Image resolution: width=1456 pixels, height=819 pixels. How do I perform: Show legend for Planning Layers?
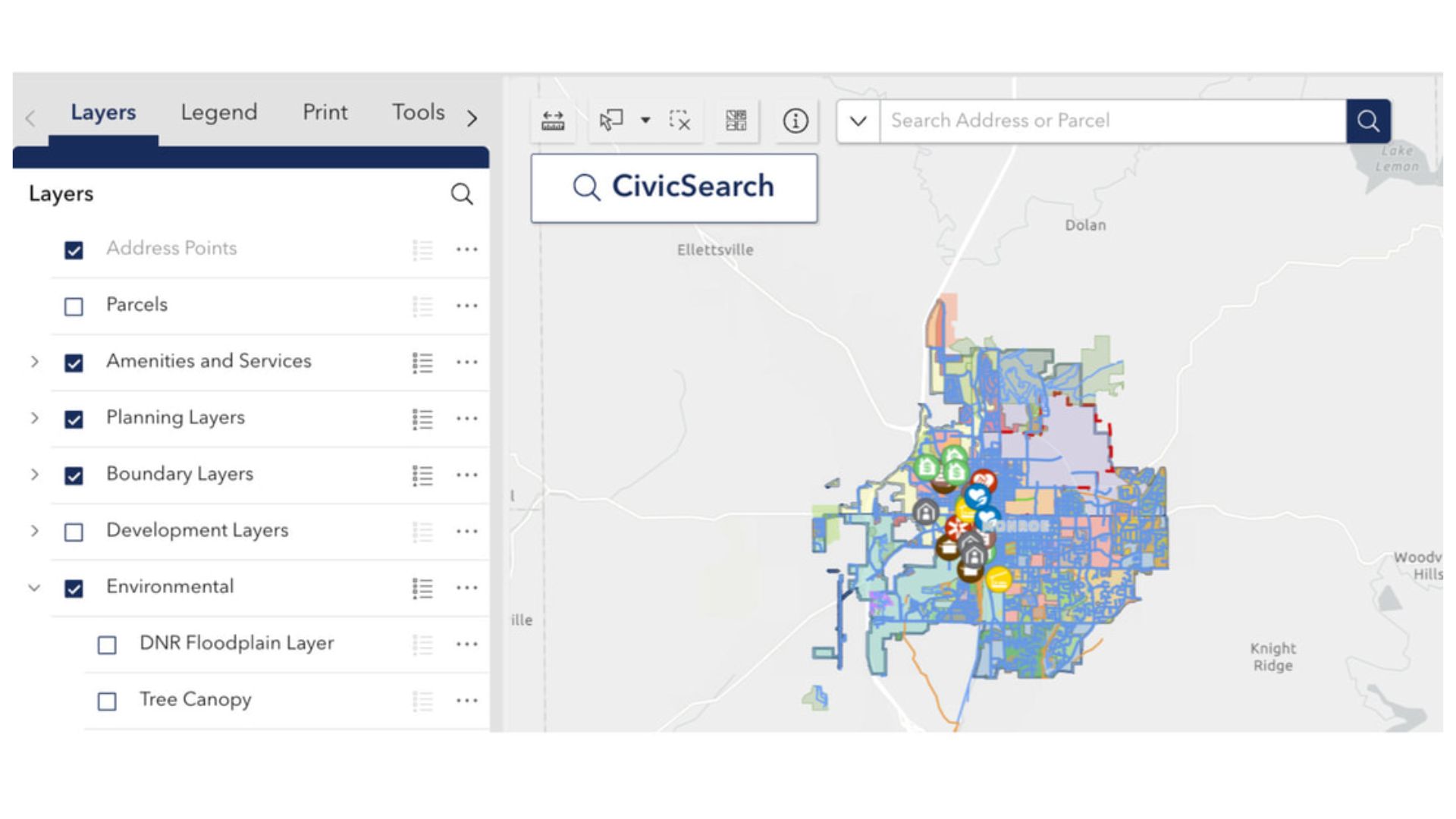tap(422, 419)
